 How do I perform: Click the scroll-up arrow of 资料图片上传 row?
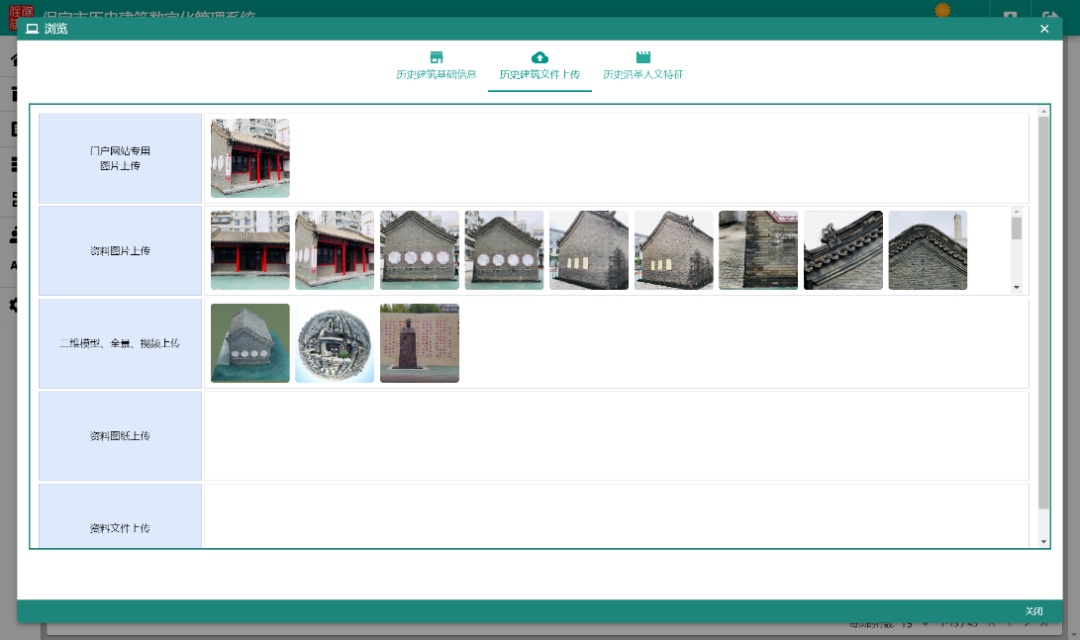[1017, 212]
